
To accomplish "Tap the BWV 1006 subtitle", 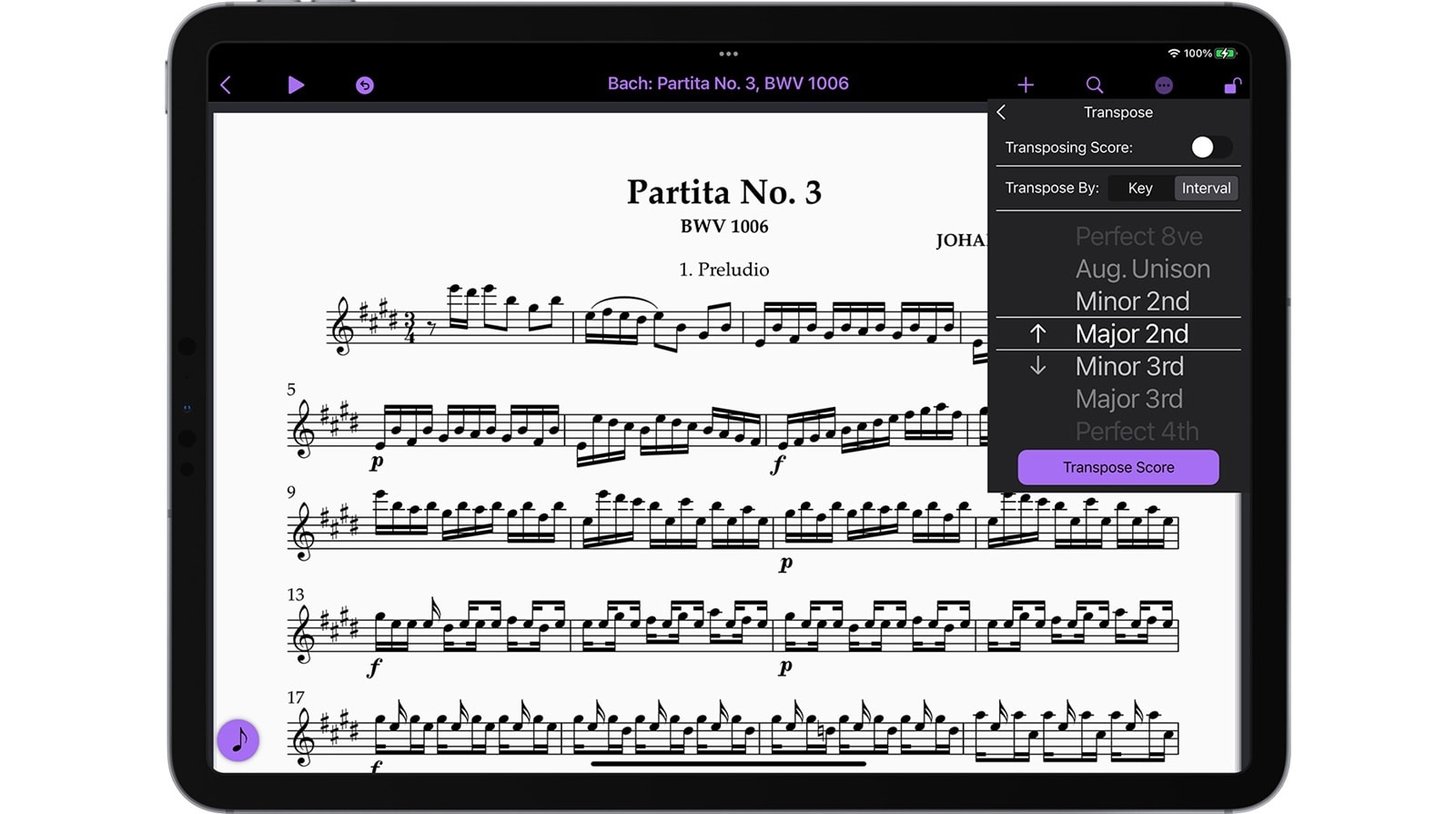I will tap(724, 227).
